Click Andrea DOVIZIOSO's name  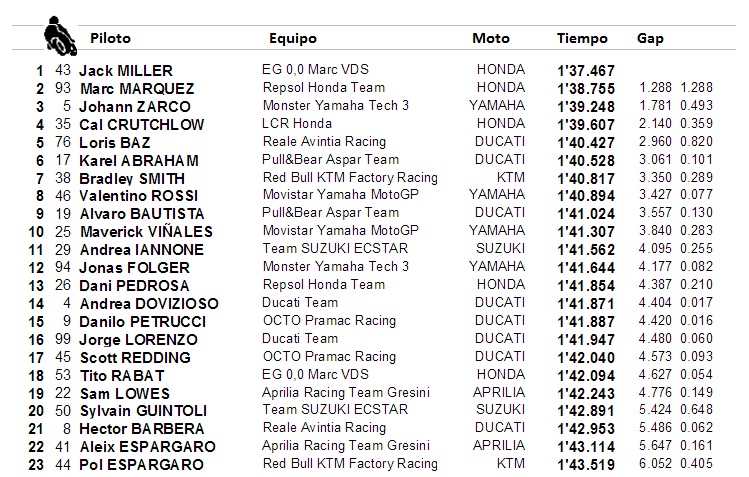pyautogui.click(x=149, y=304)
